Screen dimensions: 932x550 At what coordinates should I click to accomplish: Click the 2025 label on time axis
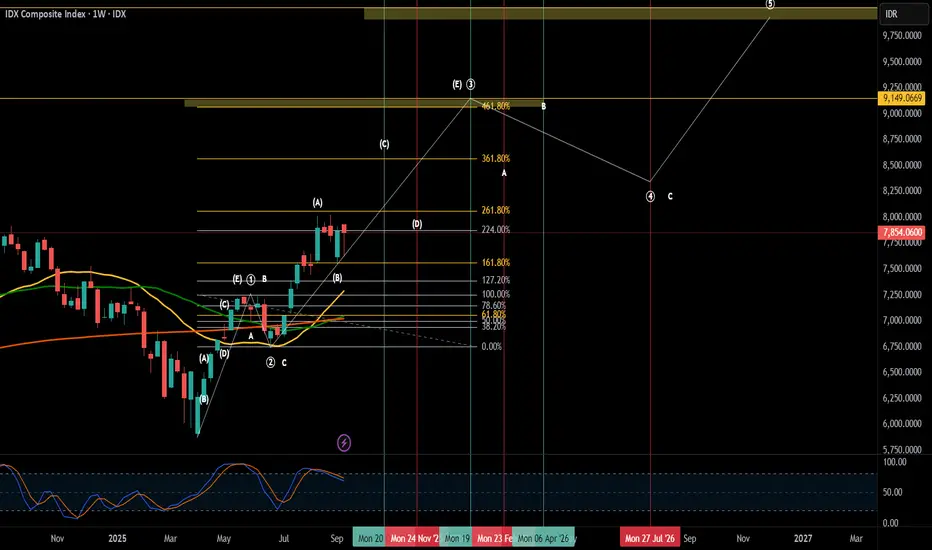(117, 538)
